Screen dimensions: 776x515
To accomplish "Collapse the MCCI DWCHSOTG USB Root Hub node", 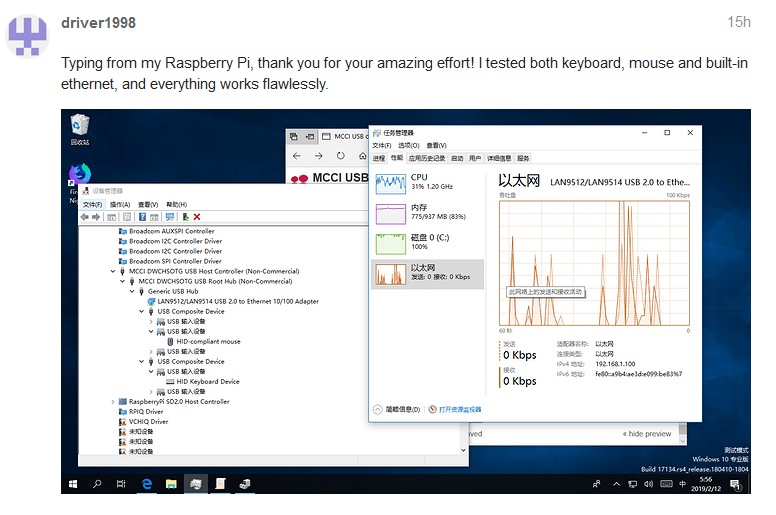I will [x=122, y=281].
